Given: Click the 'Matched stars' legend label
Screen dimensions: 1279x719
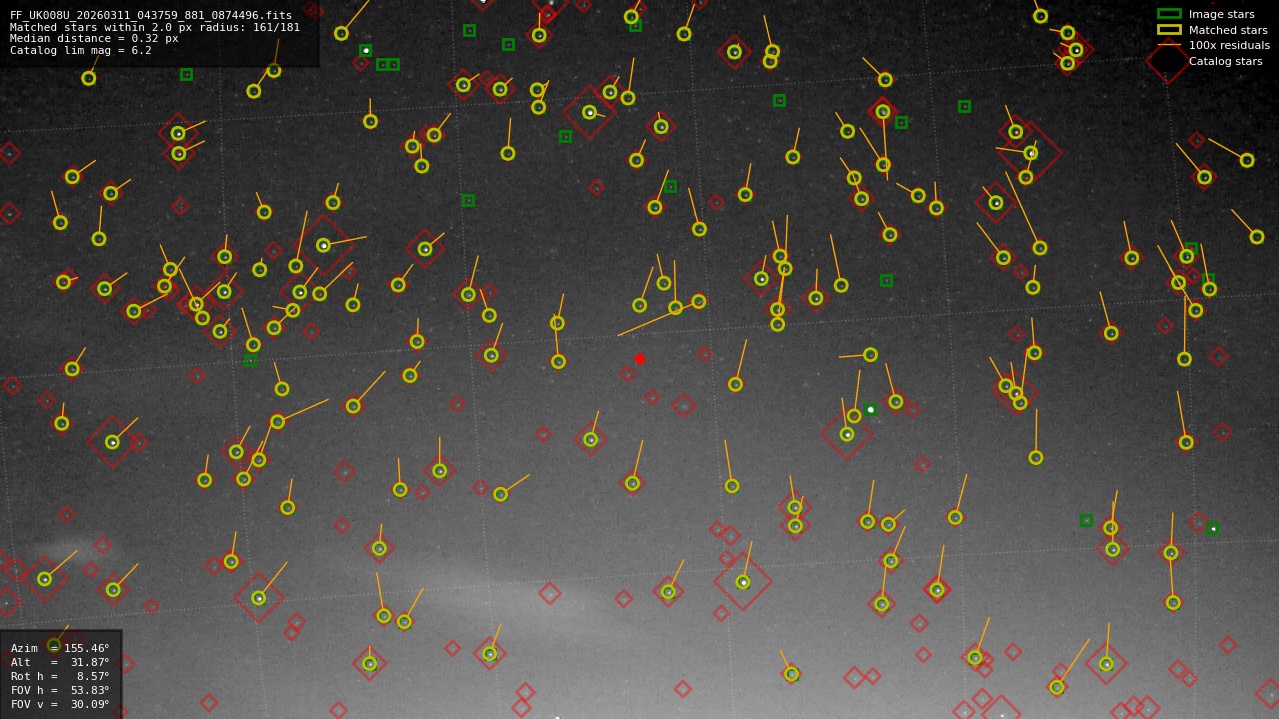Looking at the screenshot, I should click(1228, 30).
